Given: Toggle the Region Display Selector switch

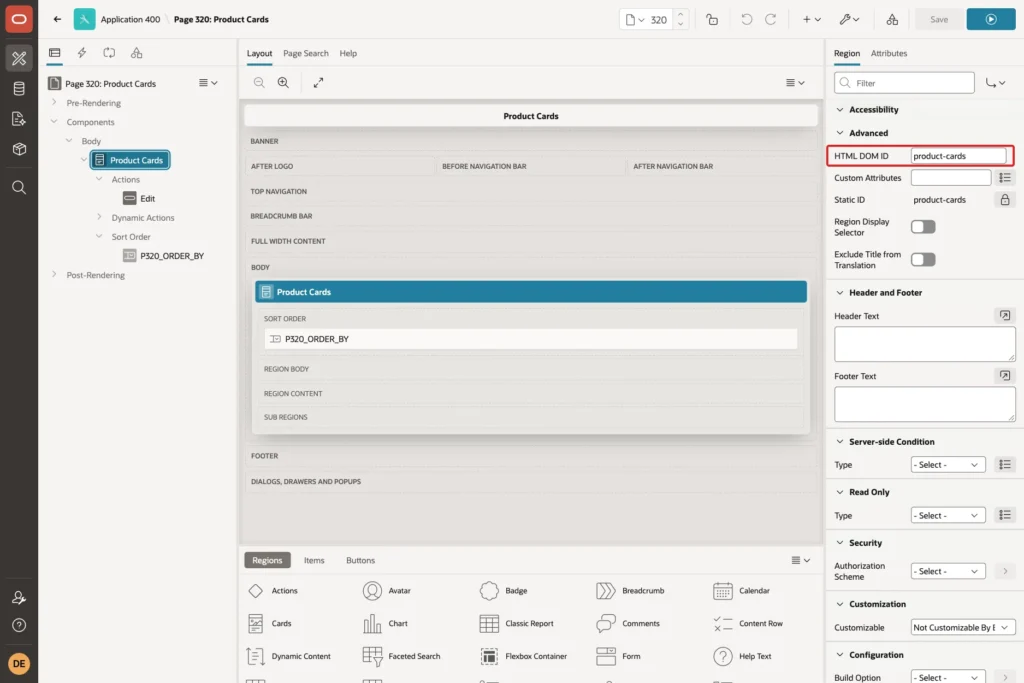Looking at the screenshot, I should 923,227.
